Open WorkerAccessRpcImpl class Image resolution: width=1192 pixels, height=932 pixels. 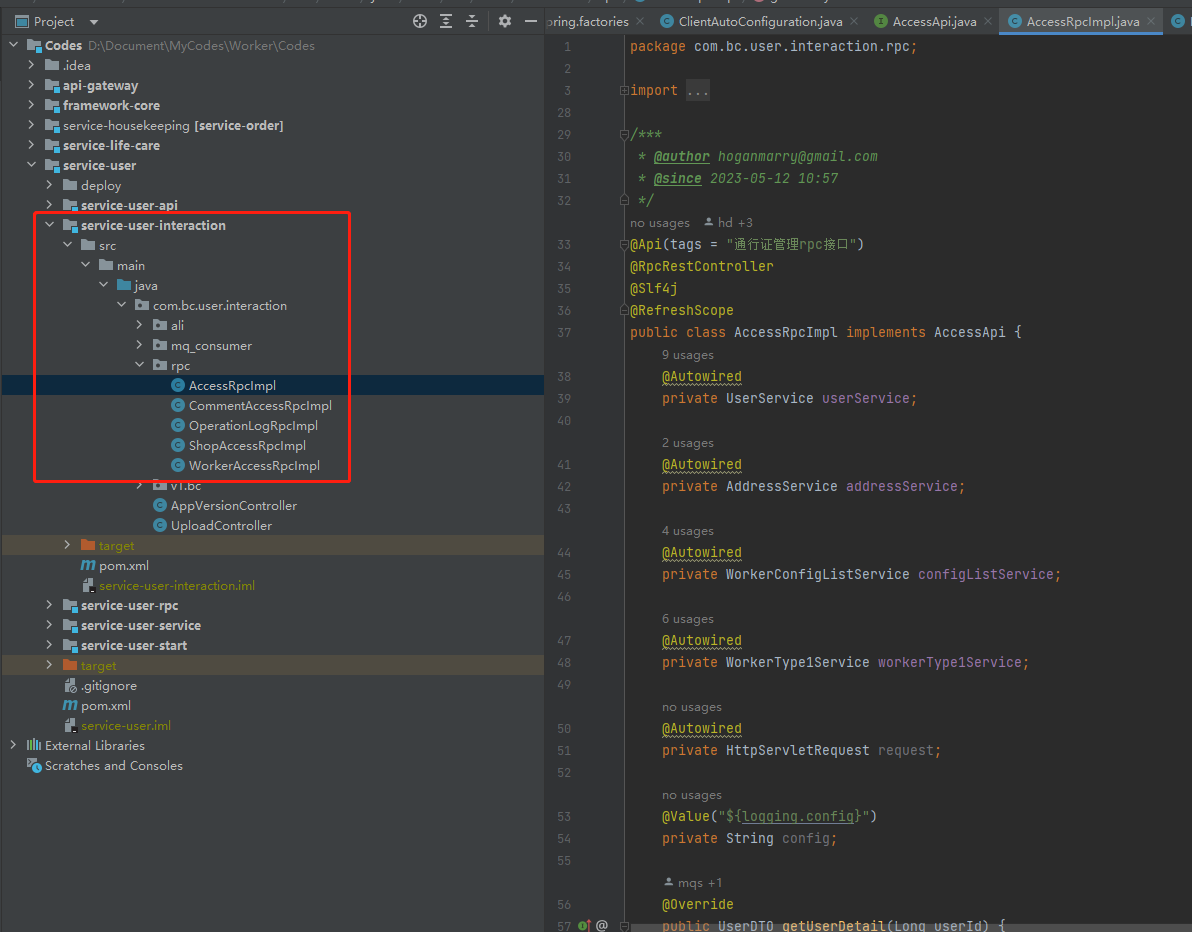[254, 465]
